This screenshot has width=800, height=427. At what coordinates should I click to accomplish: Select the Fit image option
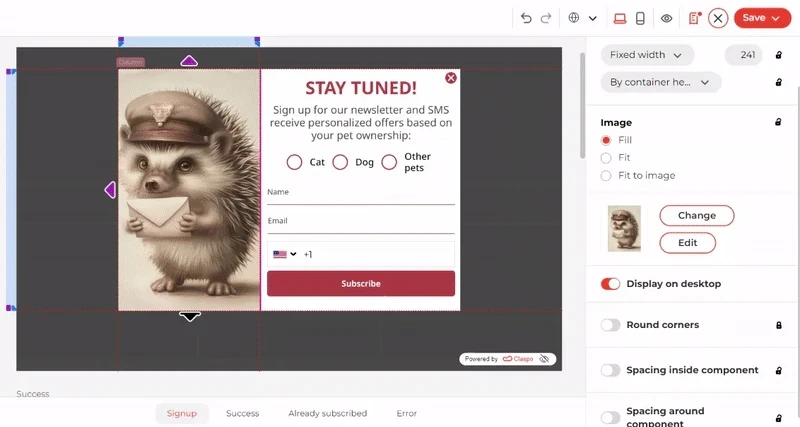click(606, 158)
